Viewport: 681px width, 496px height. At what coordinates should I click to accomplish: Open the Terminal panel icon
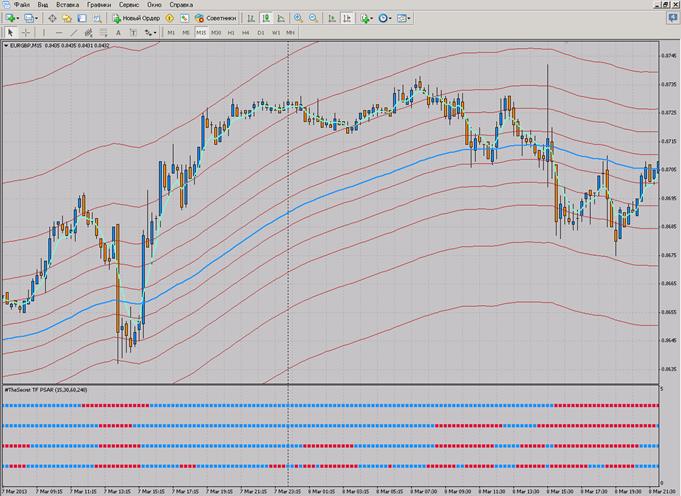[82, 18]
